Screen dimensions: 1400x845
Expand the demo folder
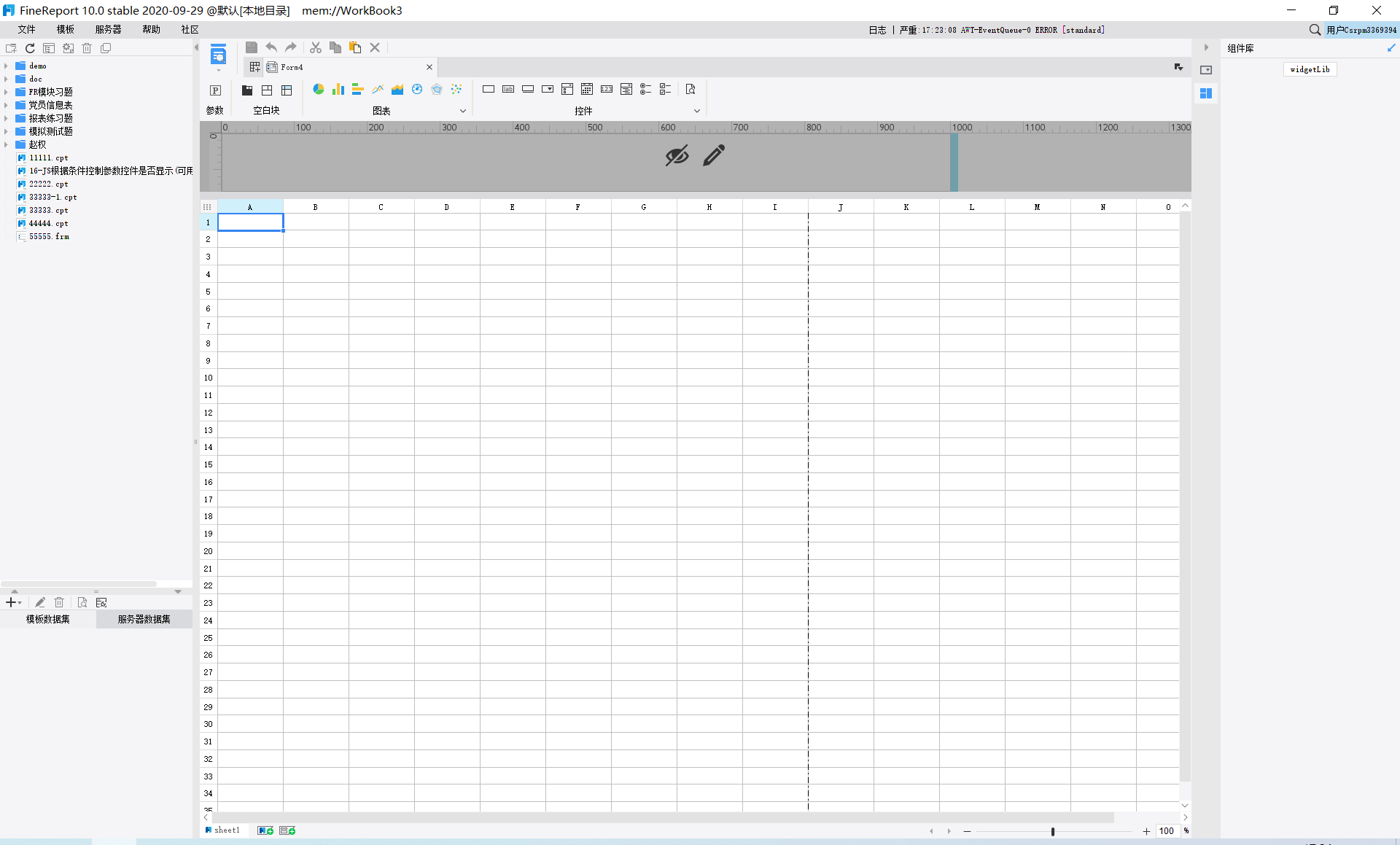(x=6, y=66)
